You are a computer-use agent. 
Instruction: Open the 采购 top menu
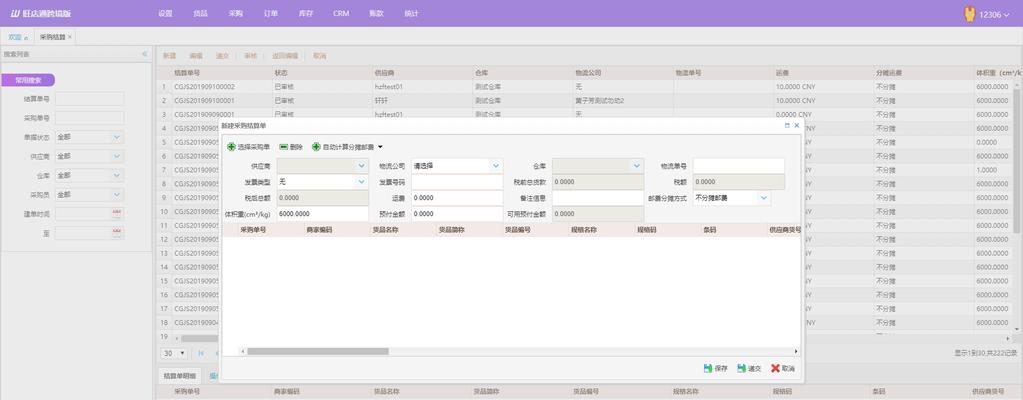(235, 14)
